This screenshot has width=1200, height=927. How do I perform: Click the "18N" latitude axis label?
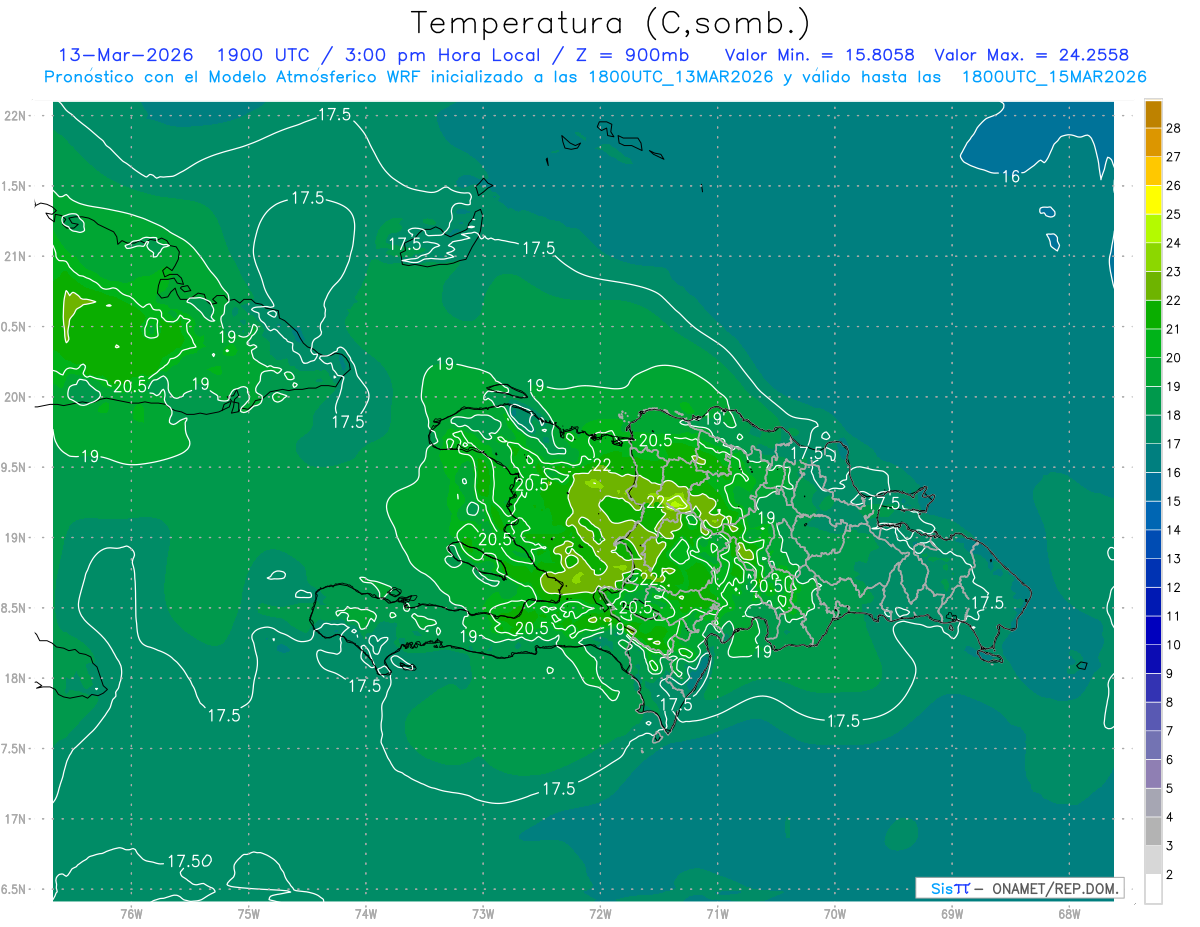(16, 678)
